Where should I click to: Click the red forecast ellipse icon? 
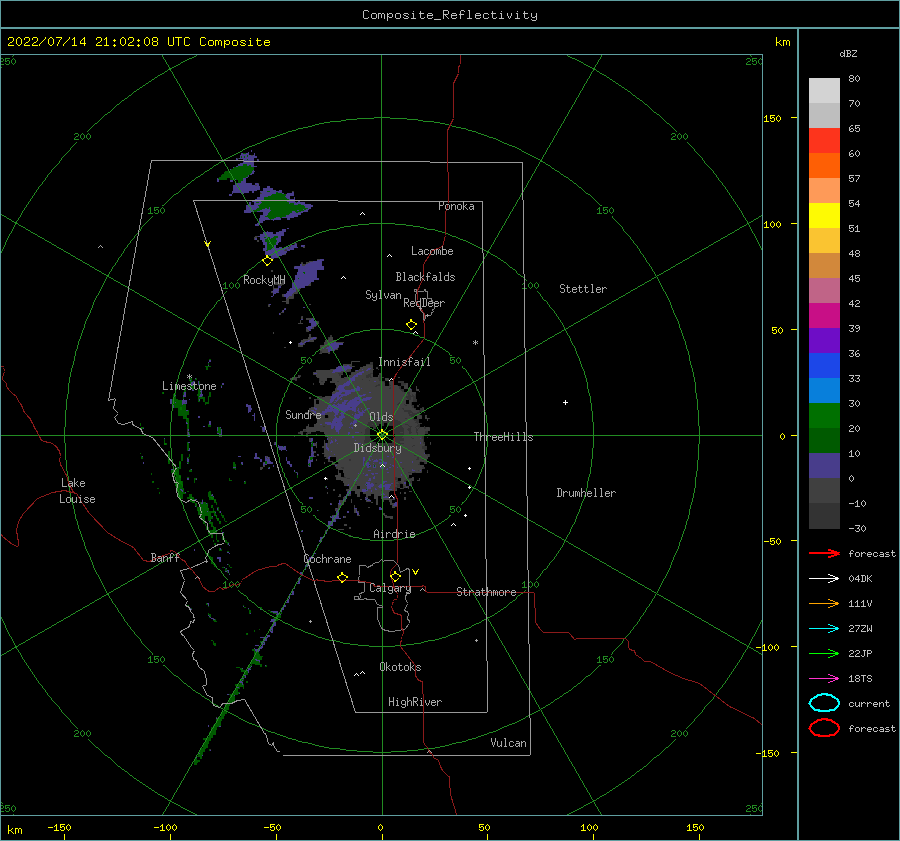pyautogui.click(x=824, y=728)
